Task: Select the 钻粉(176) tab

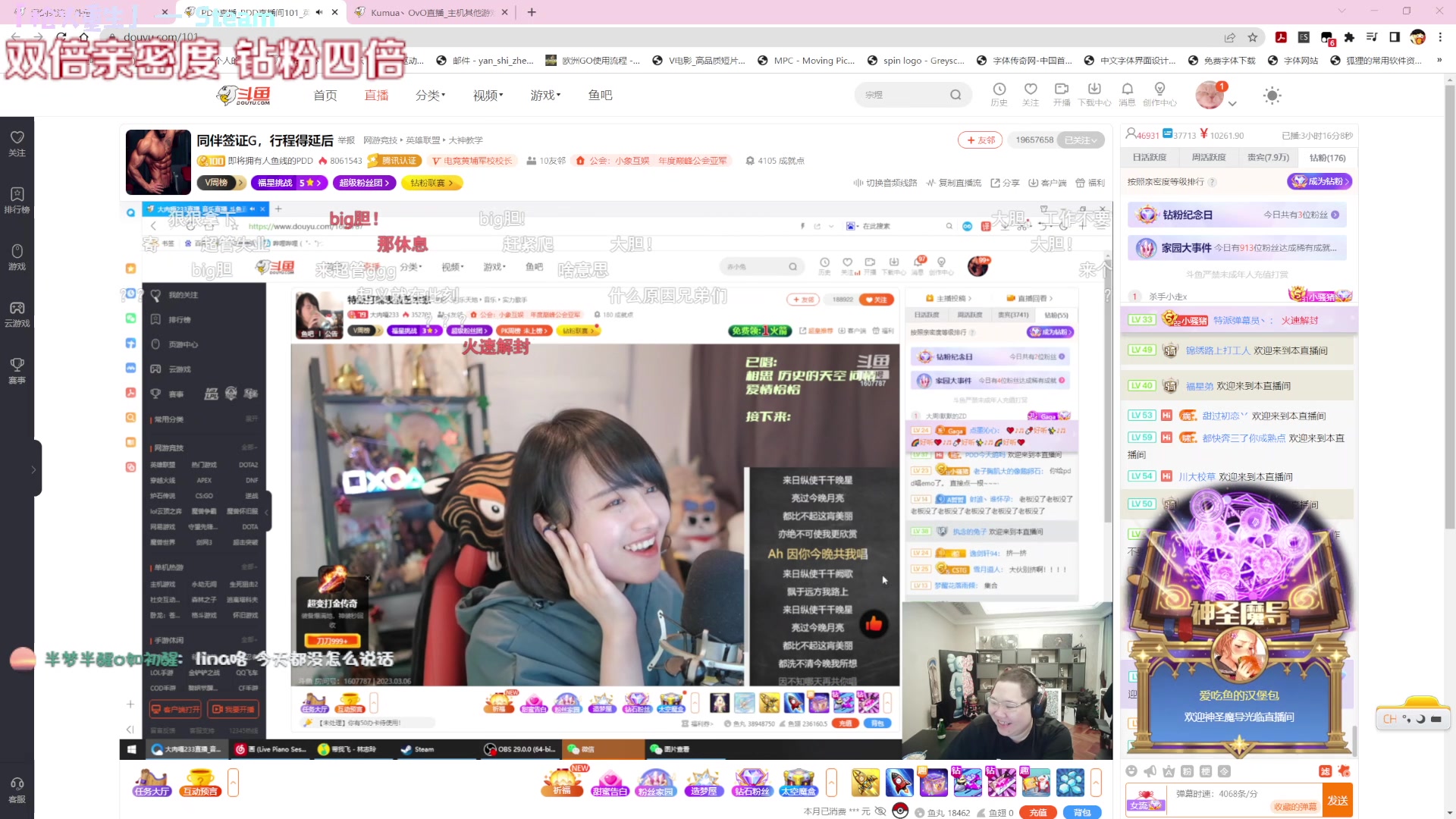Action: point(1327,158)
